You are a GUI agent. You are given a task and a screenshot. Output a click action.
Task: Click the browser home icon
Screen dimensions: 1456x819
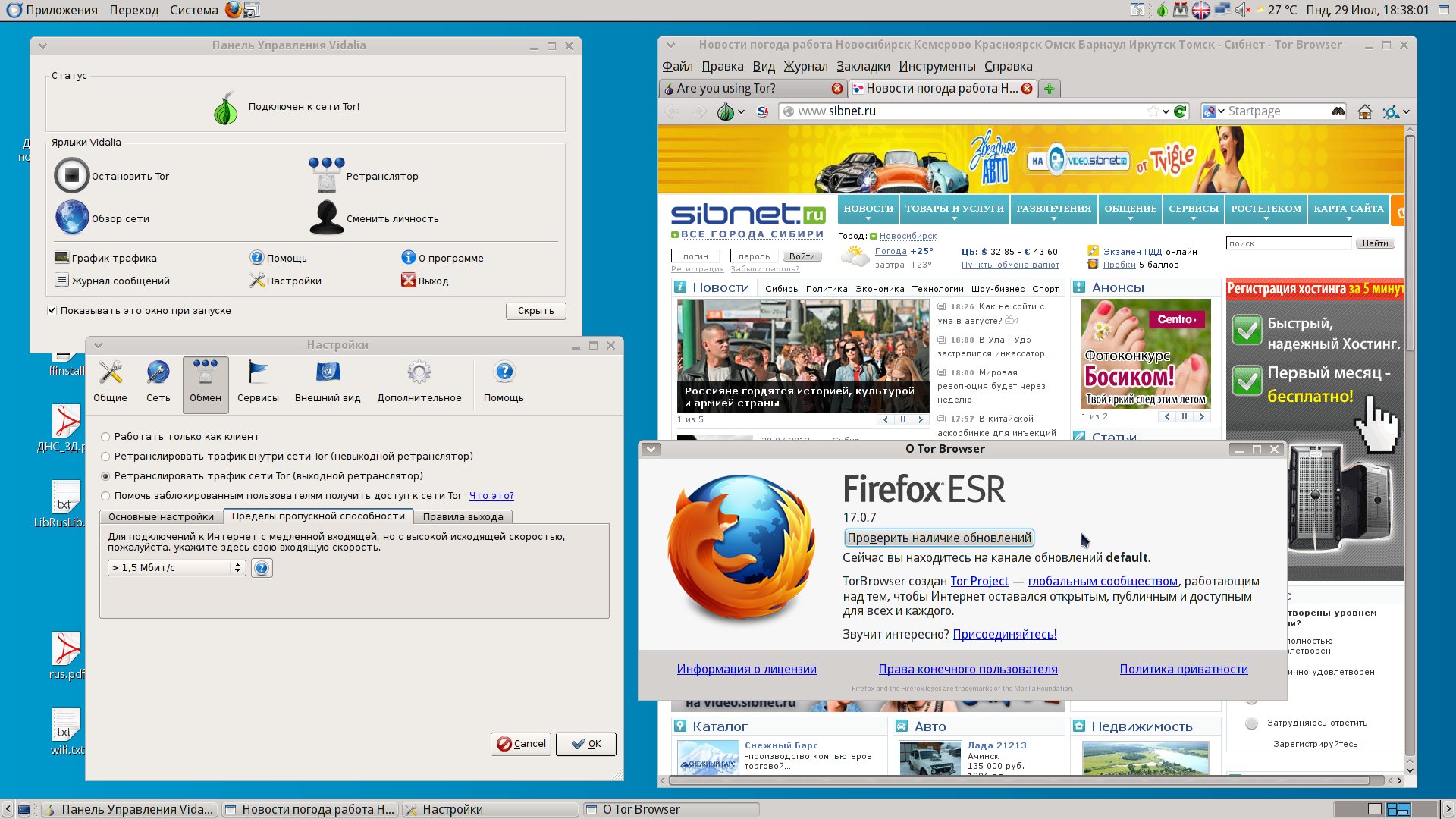pos(1364,111)
